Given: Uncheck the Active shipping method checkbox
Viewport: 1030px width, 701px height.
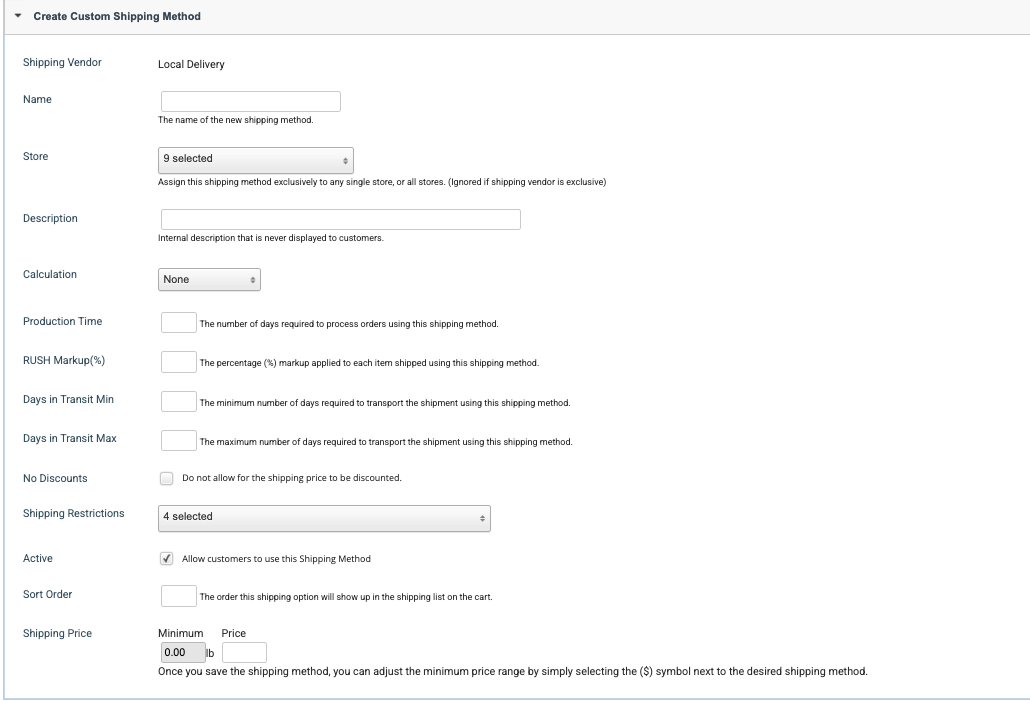Looking at the screenshot, I should click(166, 558).
